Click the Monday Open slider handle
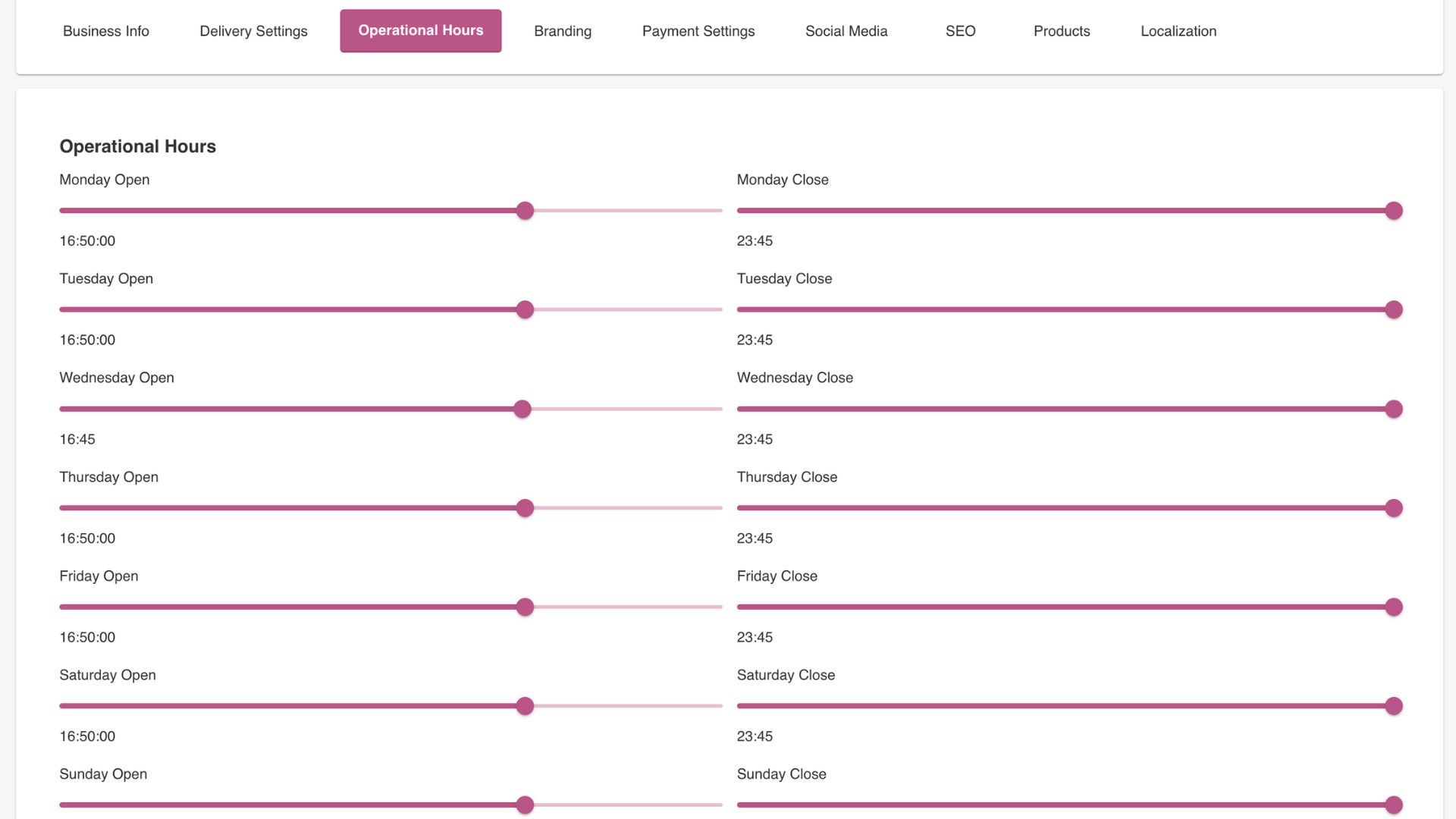Screen dimensions: 1456x819 pyautogui.click(x=525, y=211)
